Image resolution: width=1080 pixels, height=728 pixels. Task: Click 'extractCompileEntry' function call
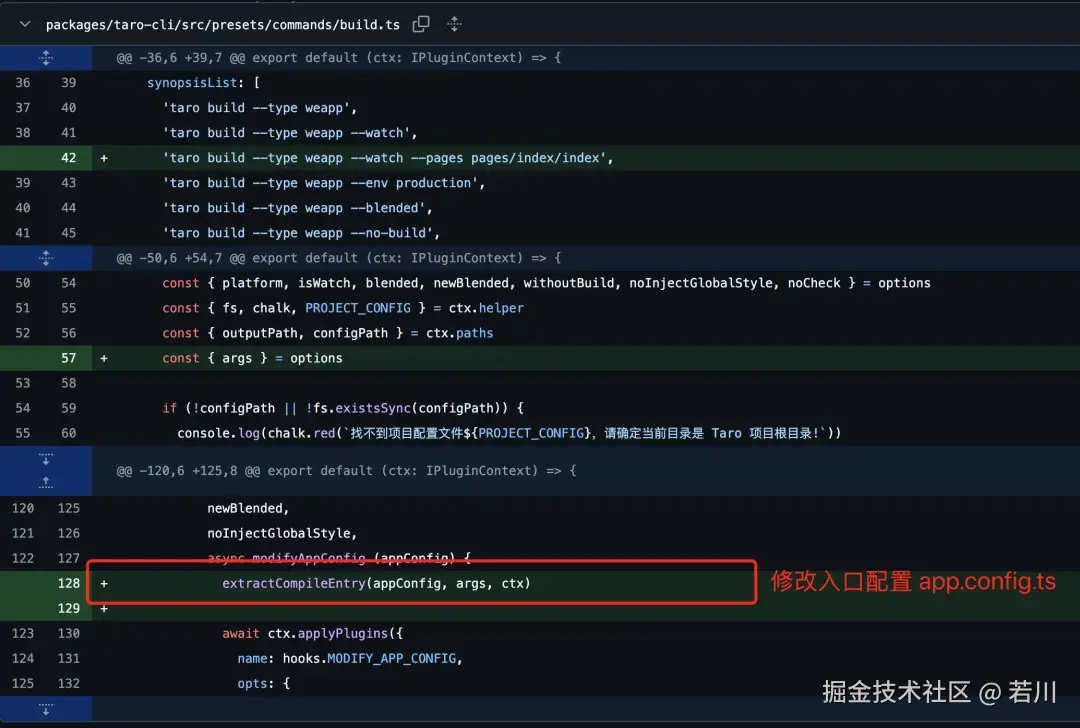pos(293,583)
